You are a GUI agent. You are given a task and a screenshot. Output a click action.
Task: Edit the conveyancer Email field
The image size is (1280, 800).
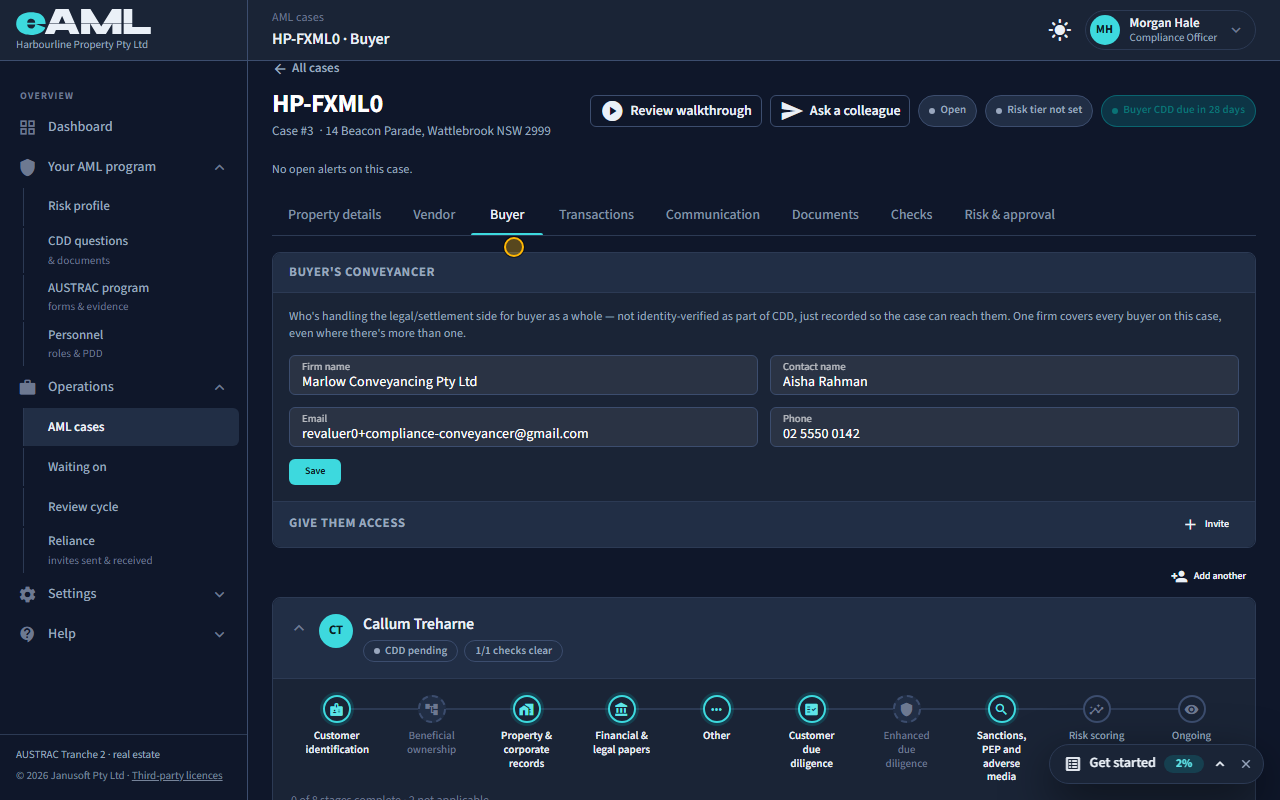[523, 427]
